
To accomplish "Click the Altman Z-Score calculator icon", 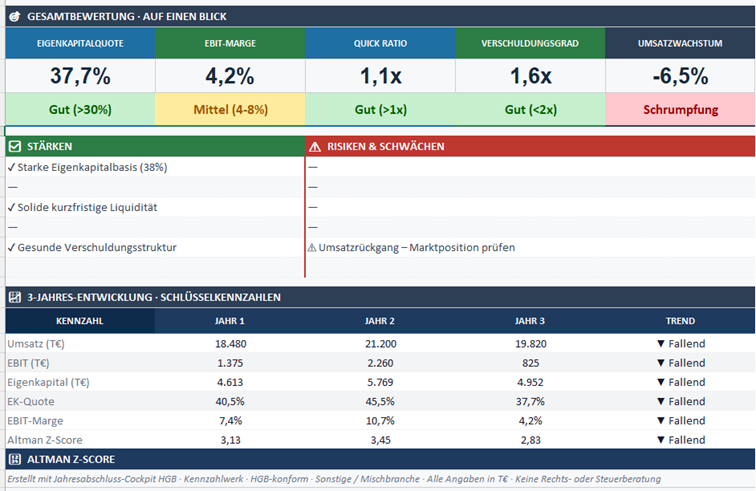I will (15, 459).
